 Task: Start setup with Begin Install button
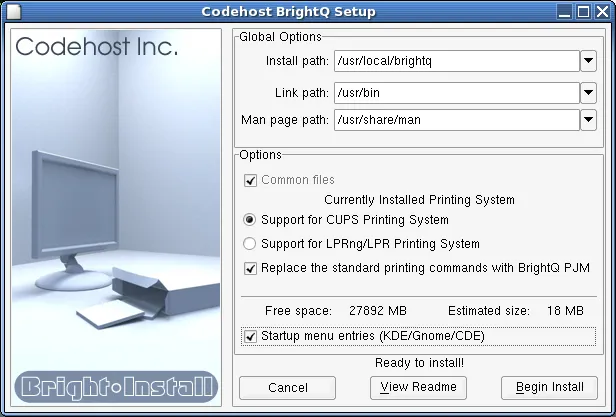point(549,388)
